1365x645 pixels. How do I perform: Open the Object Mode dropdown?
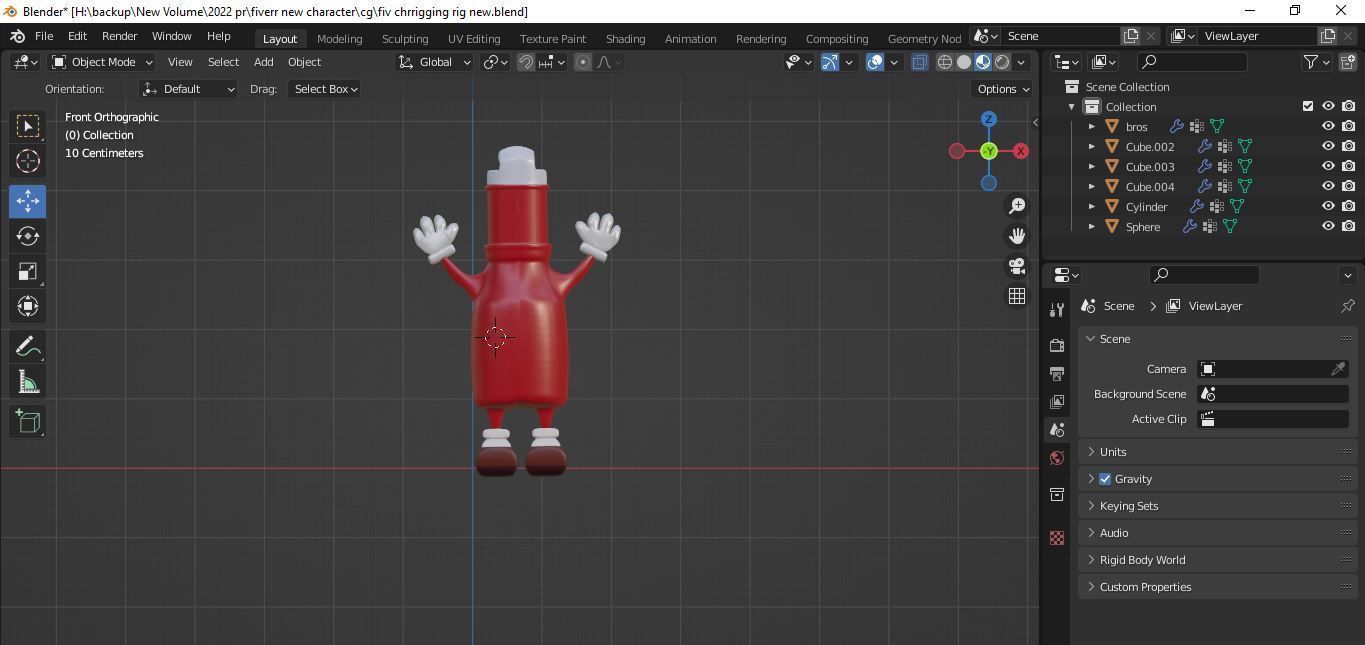[x=102, y=62]
